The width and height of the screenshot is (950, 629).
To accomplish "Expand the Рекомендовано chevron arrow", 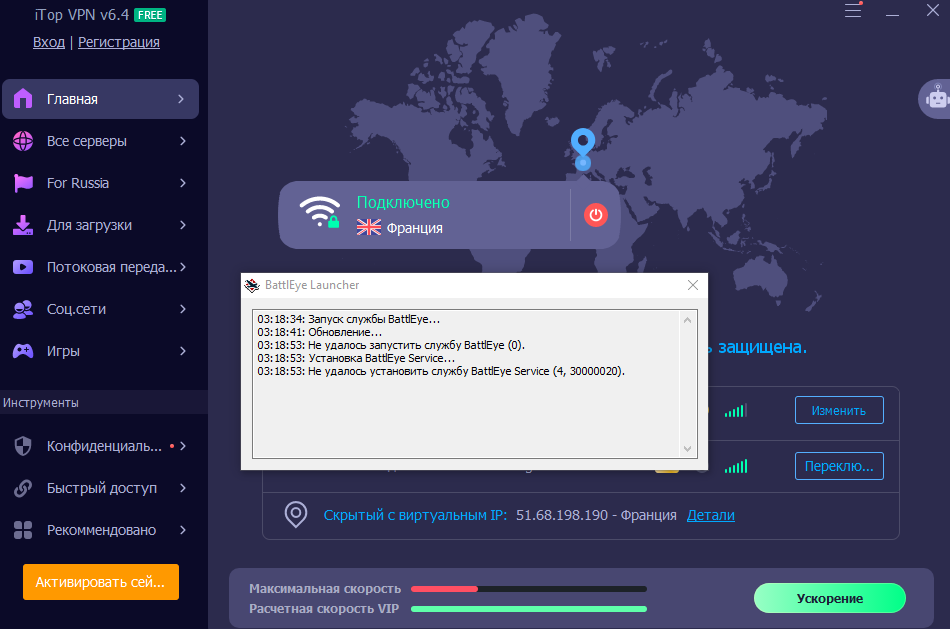I will 182,530.
